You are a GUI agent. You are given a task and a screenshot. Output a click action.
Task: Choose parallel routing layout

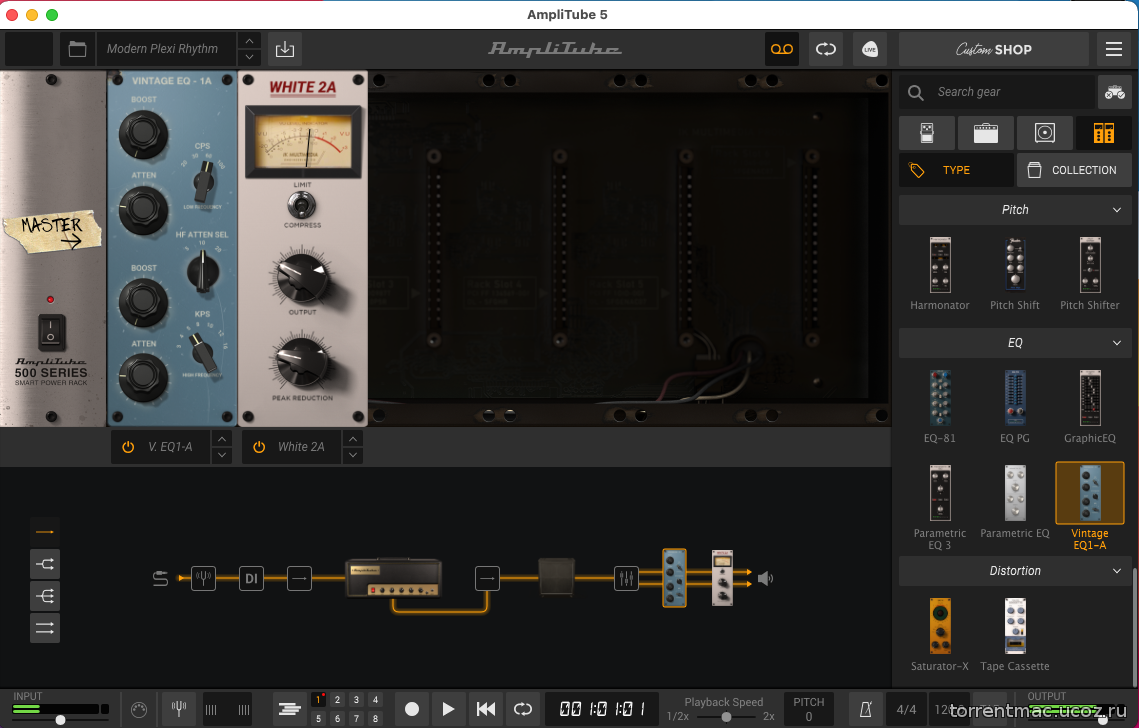pyautogui.click(x=45, y=628)
